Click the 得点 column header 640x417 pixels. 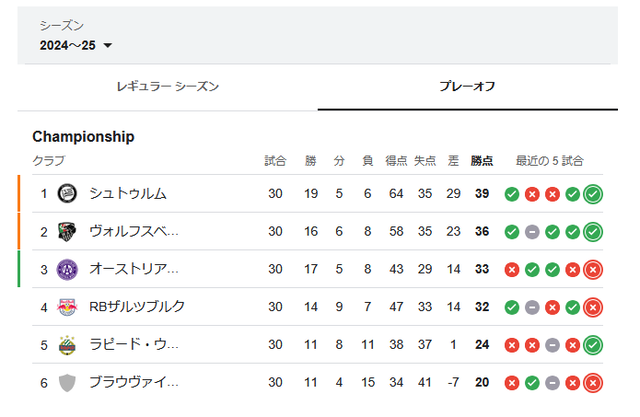click(x=396, y=160)
